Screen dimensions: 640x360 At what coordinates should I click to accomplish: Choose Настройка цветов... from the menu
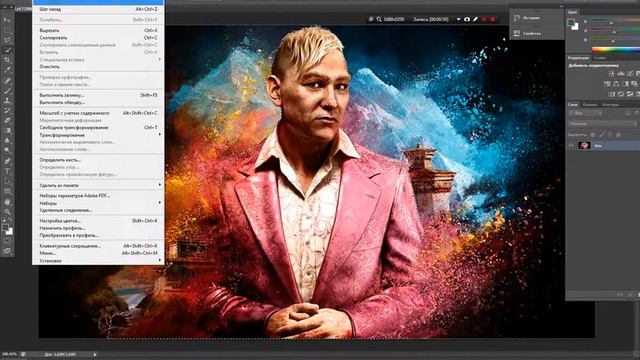pos(98,221)
